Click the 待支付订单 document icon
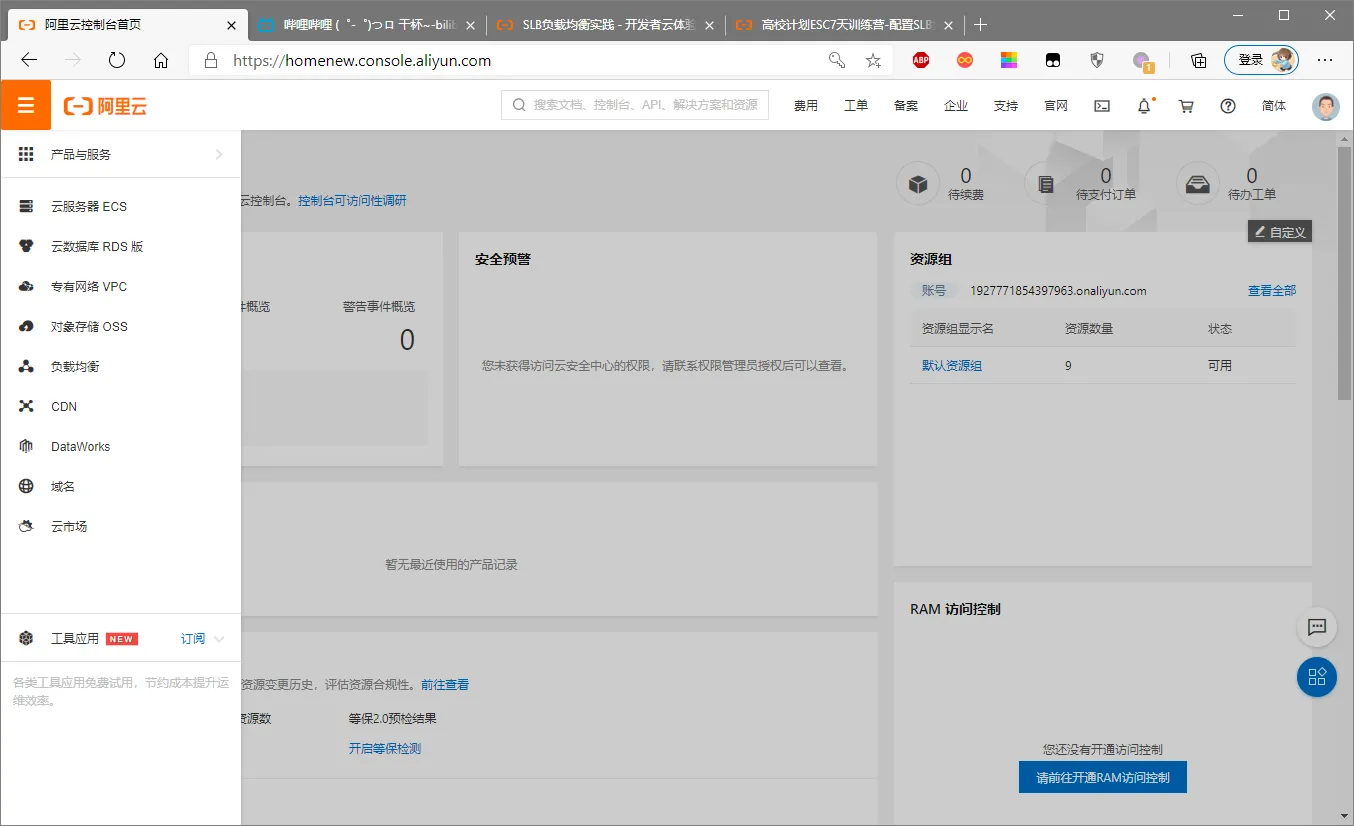 [1046, 185]
